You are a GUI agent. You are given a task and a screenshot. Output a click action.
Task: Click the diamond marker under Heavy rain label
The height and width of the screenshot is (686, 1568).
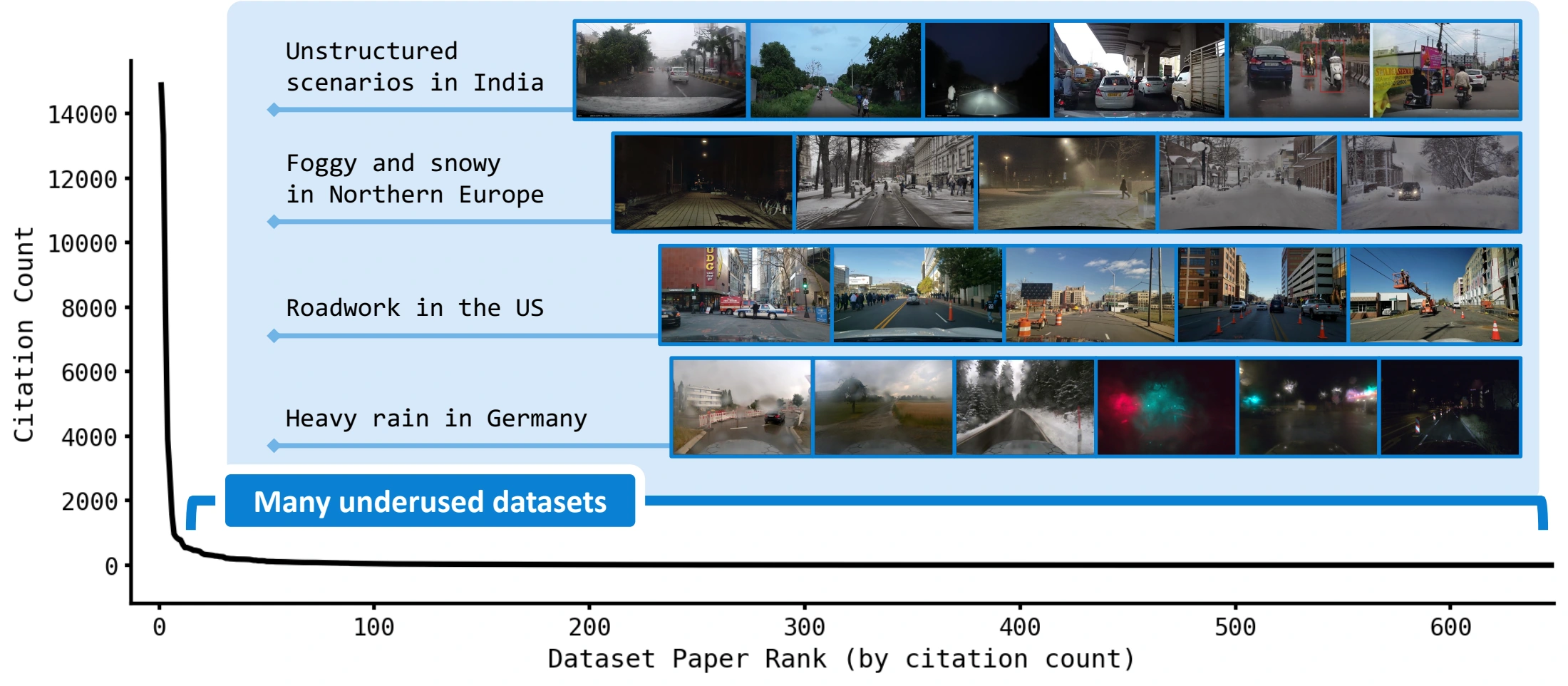click(274, 446)
